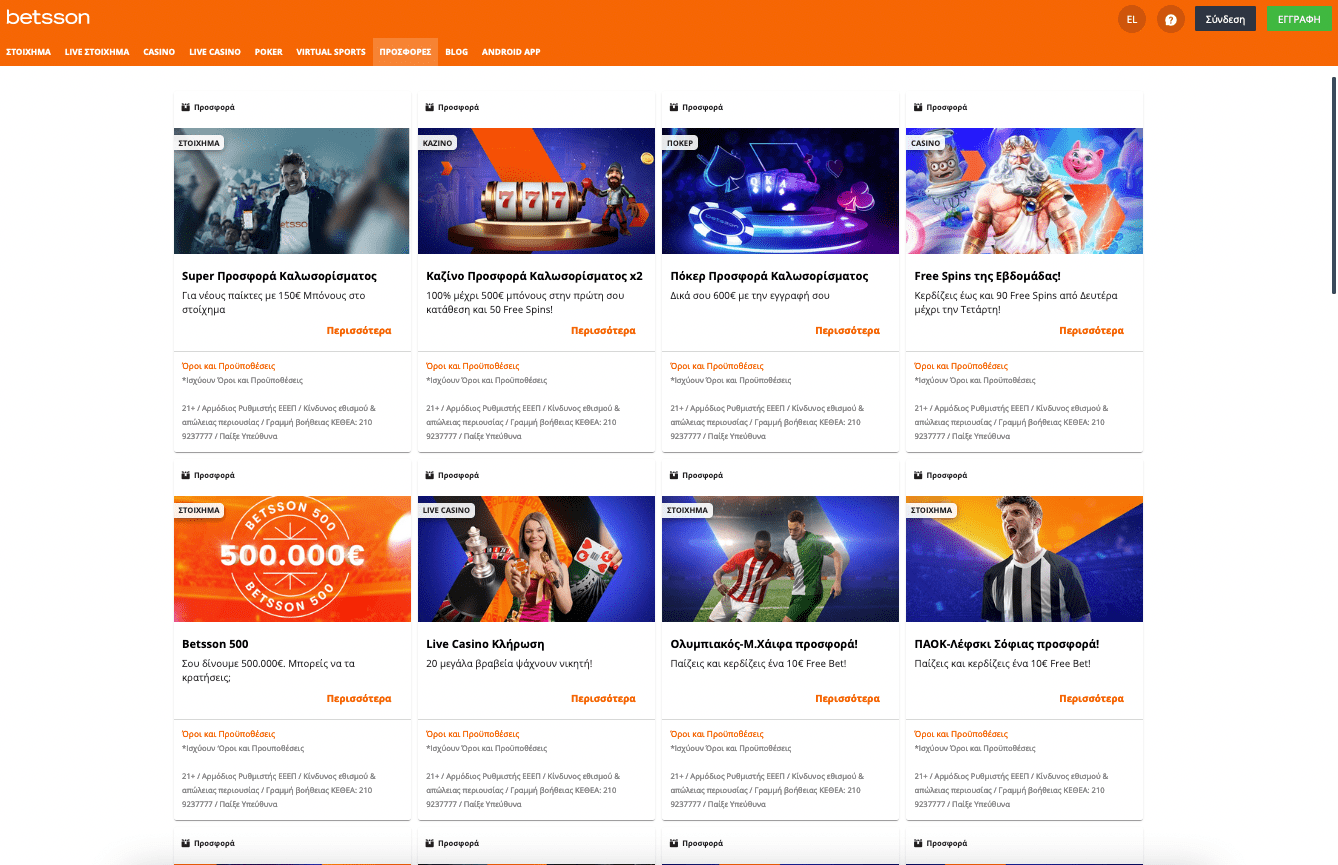
Task: Open the VIRTUAL SPORTS menu item
Action: (331, 52)
